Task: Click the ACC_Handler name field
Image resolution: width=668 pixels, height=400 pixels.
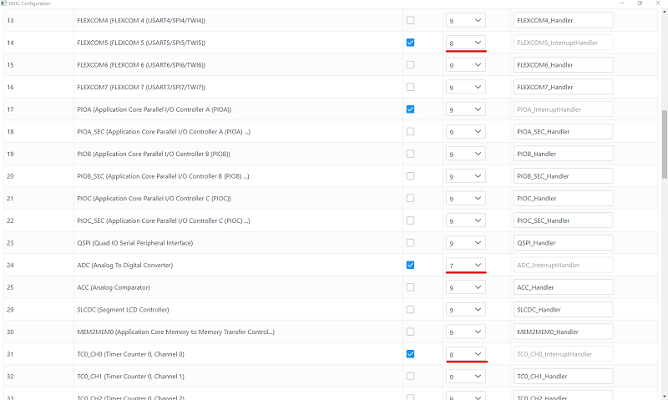Action: coord(562,287)
